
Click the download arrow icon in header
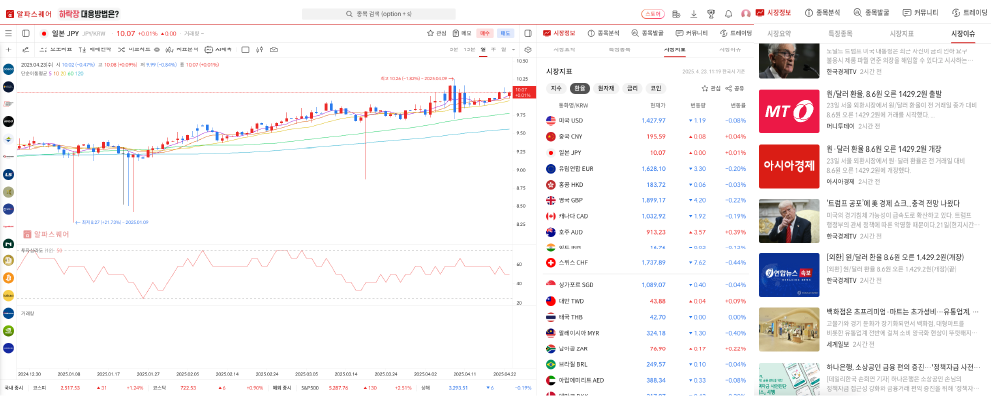pos(693,14)
